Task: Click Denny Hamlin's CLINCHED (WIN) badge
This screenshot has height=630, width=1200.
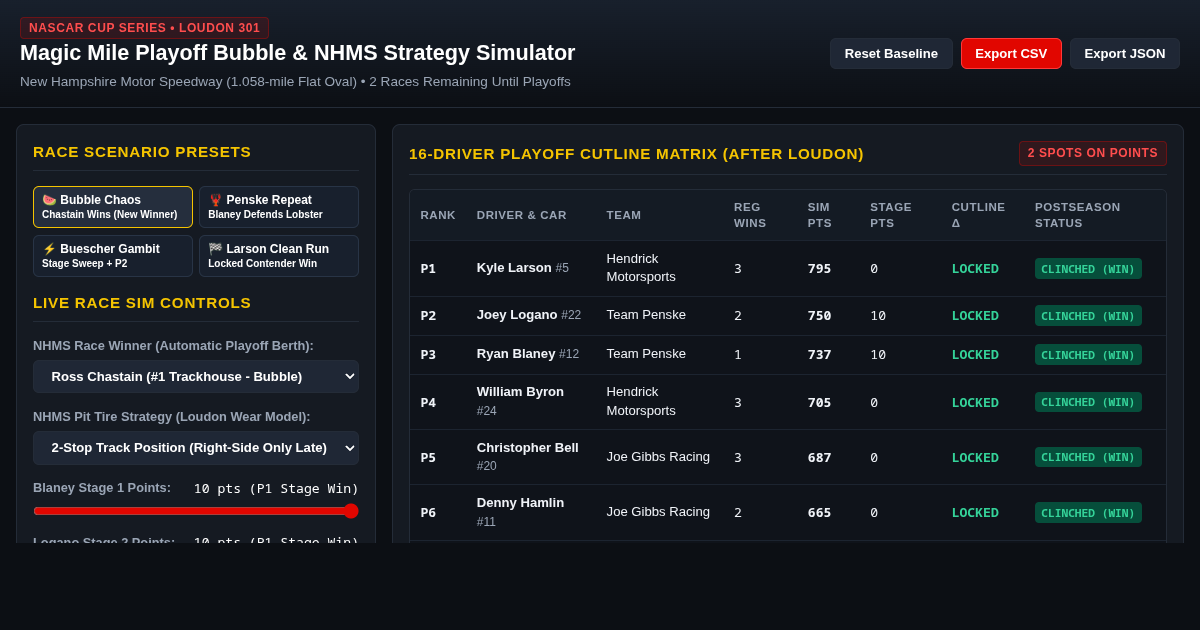Action: [x=1088, y=513]
